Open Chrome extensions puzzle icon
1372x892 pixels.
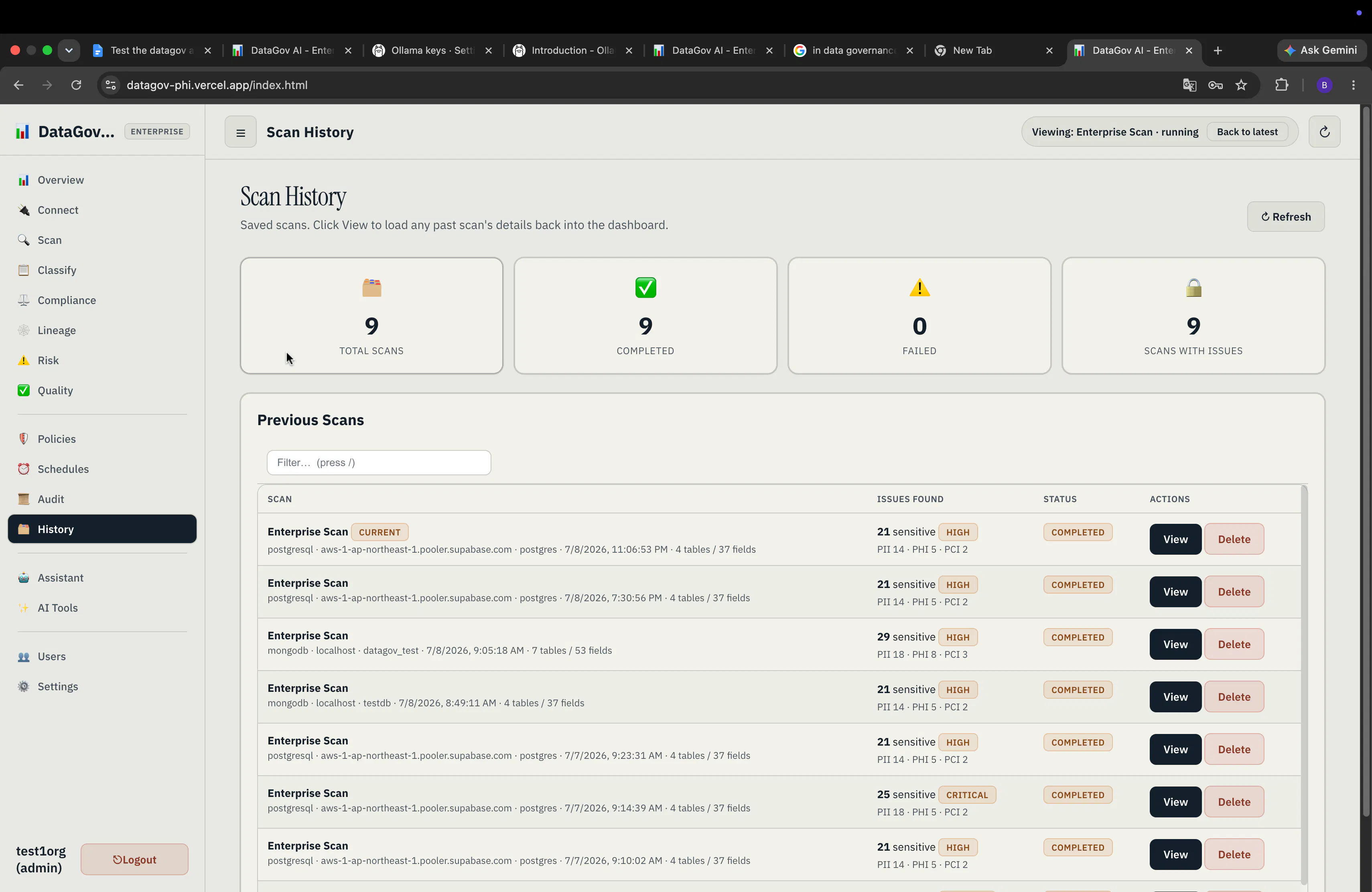pyautogui.click(x=1281, y=85)
